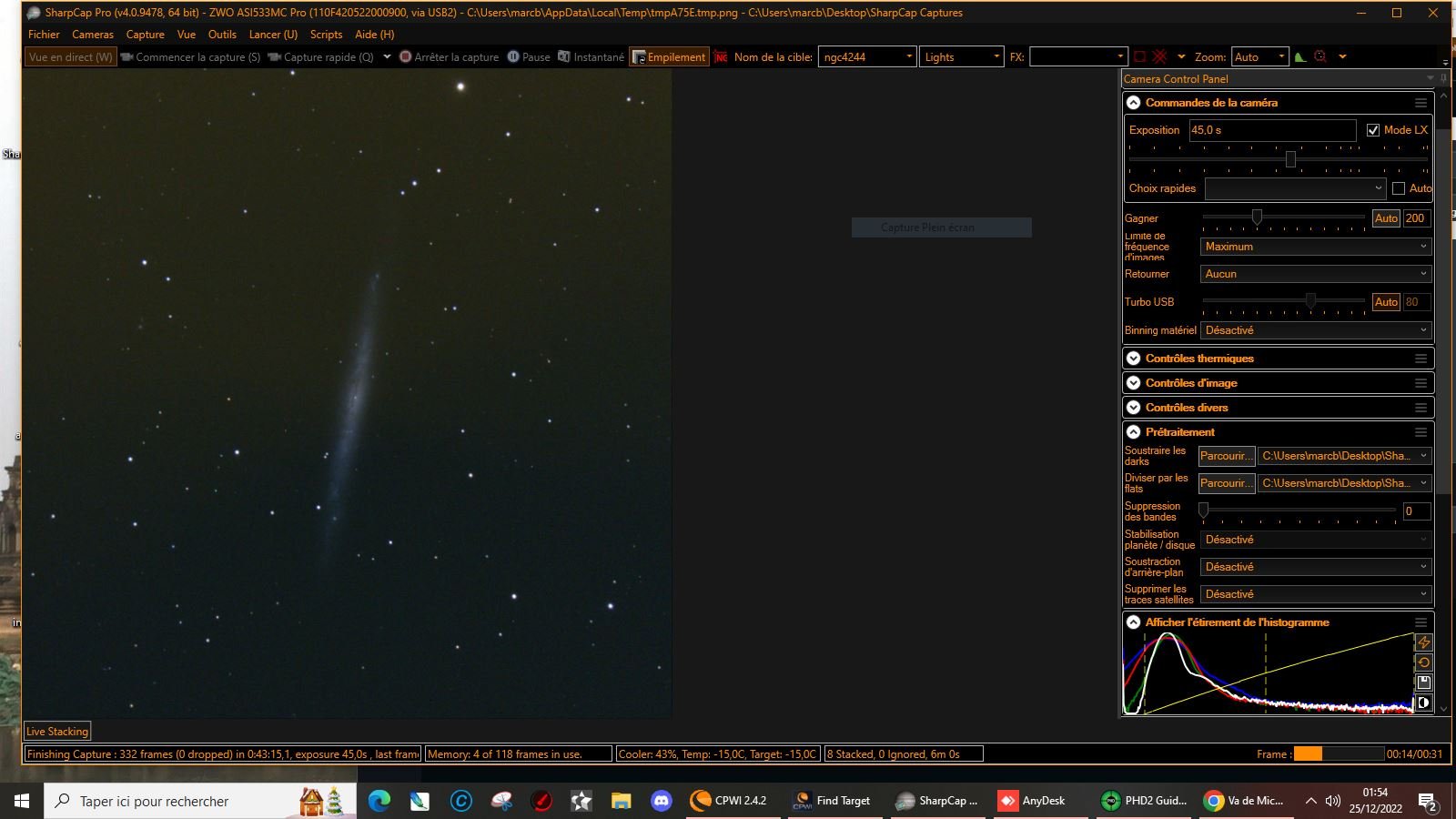The image size is (1456, 819).
Task: Open the Lights frame type dropdown
Action: pyautogui.click(x=962, y=56)
